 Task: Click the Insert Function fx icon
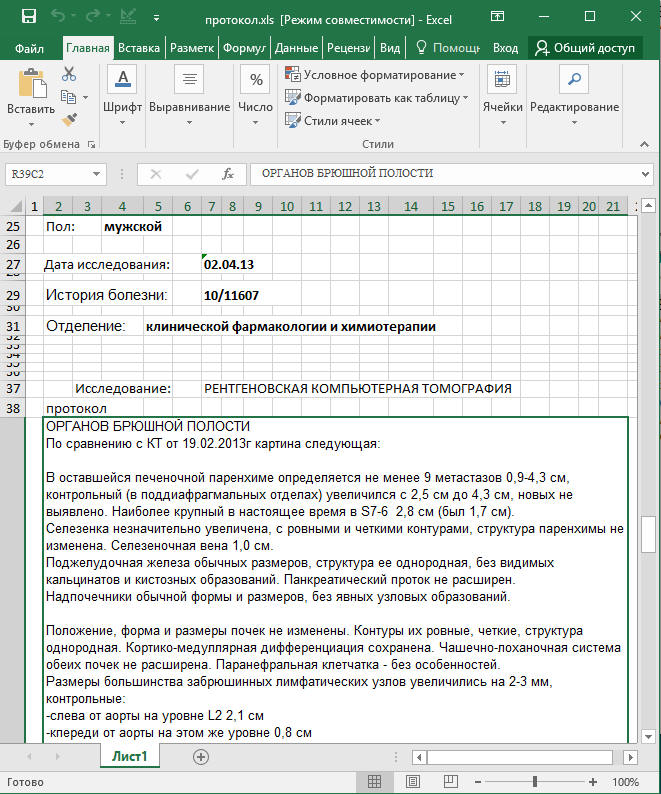228,173
